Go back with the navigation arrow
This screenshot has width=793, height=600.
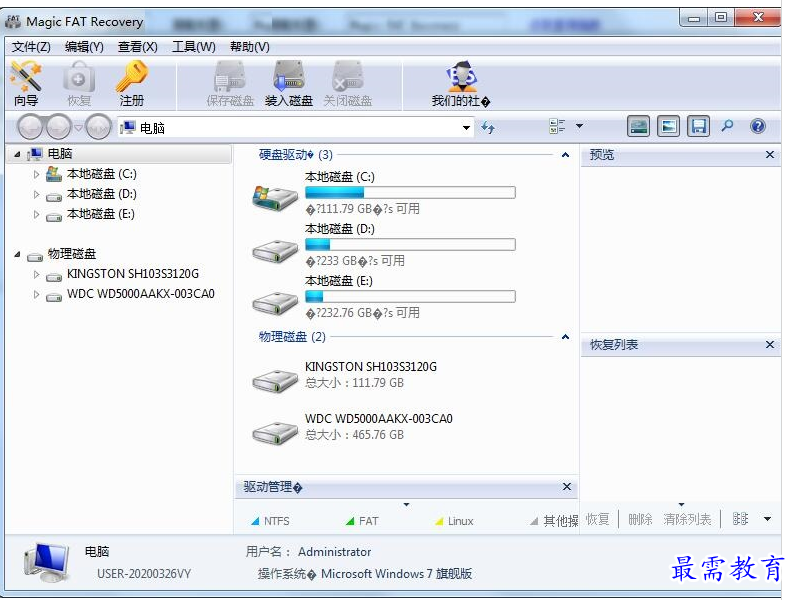[30, 127]
